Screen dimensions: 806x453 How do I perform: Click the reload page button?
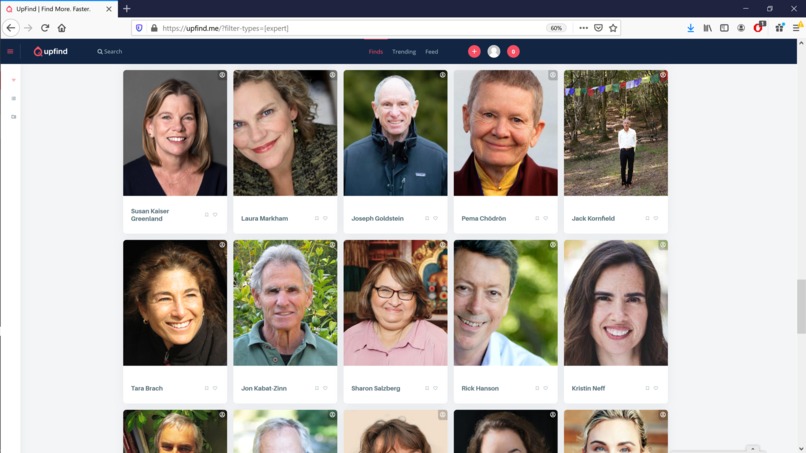45,28
